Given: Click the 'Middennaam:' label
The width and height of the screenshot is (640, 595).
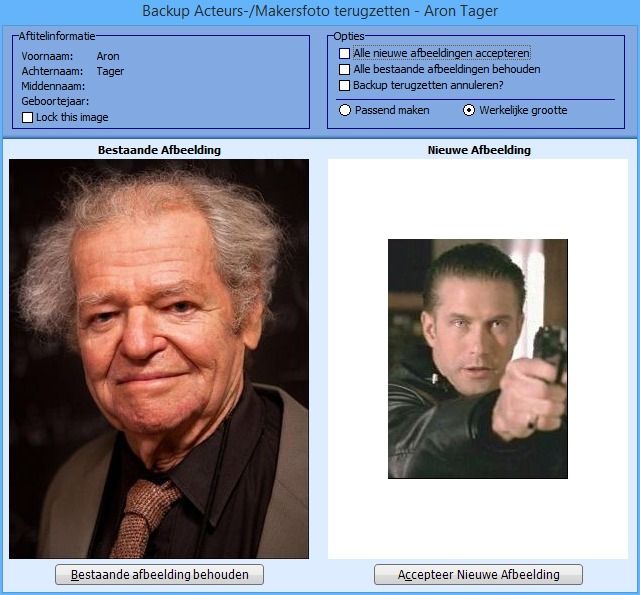Looking at the screenshot, I should click(53, 87).
